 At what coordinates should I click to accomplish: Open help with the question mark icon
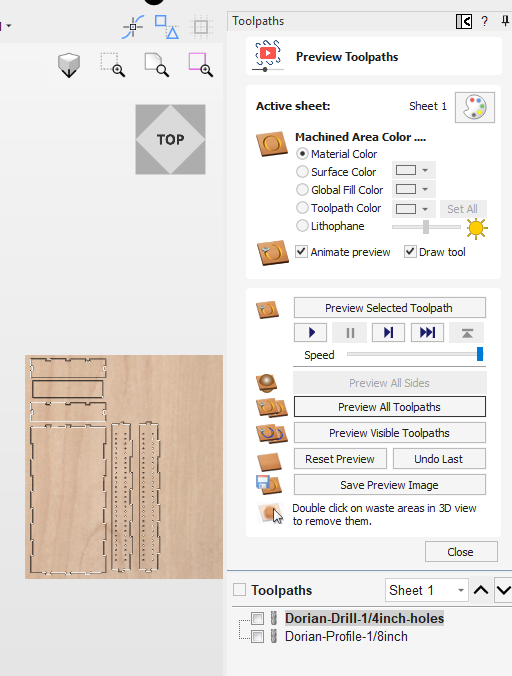pyautogui.click(x=484, y=21)
